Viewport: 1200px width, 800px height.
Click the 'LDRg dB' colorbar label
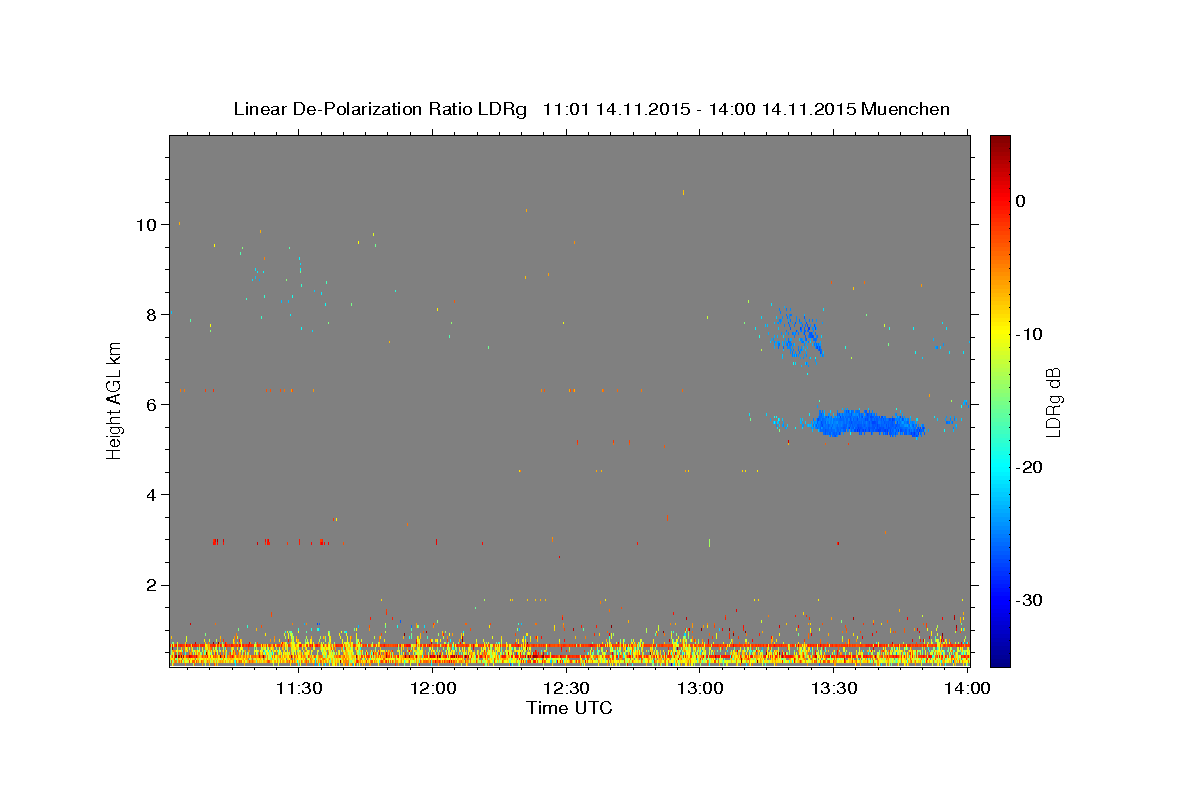1052,402
